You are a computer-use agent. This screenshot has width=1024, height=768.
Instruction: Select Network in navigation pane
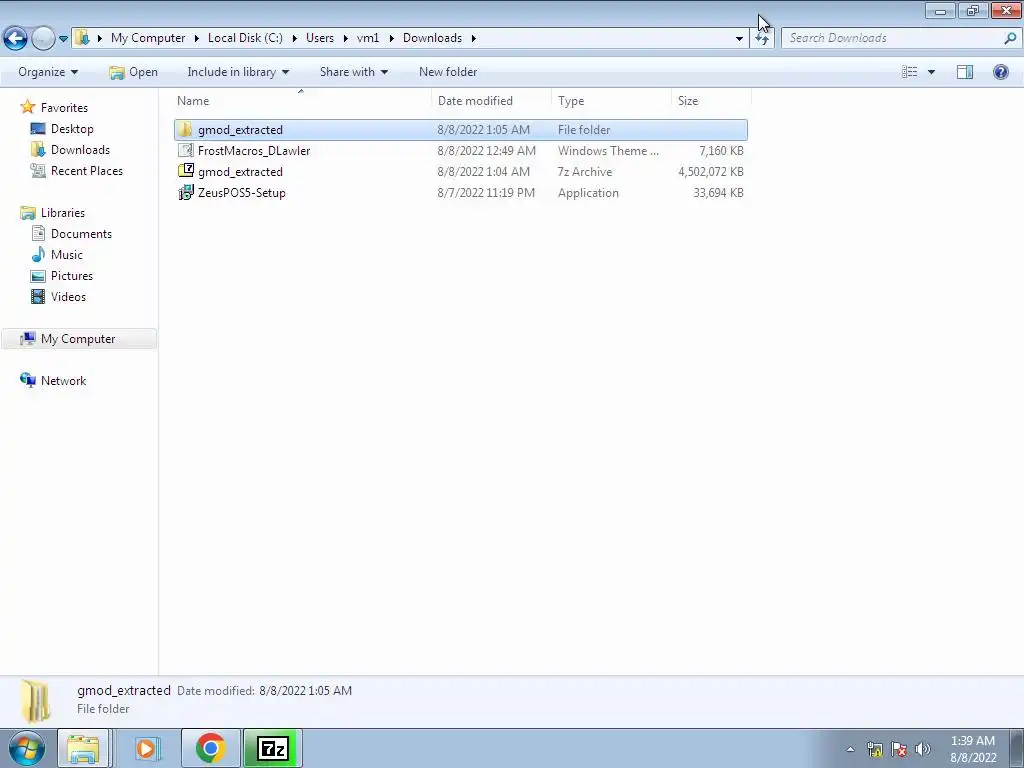click(63, 381)
